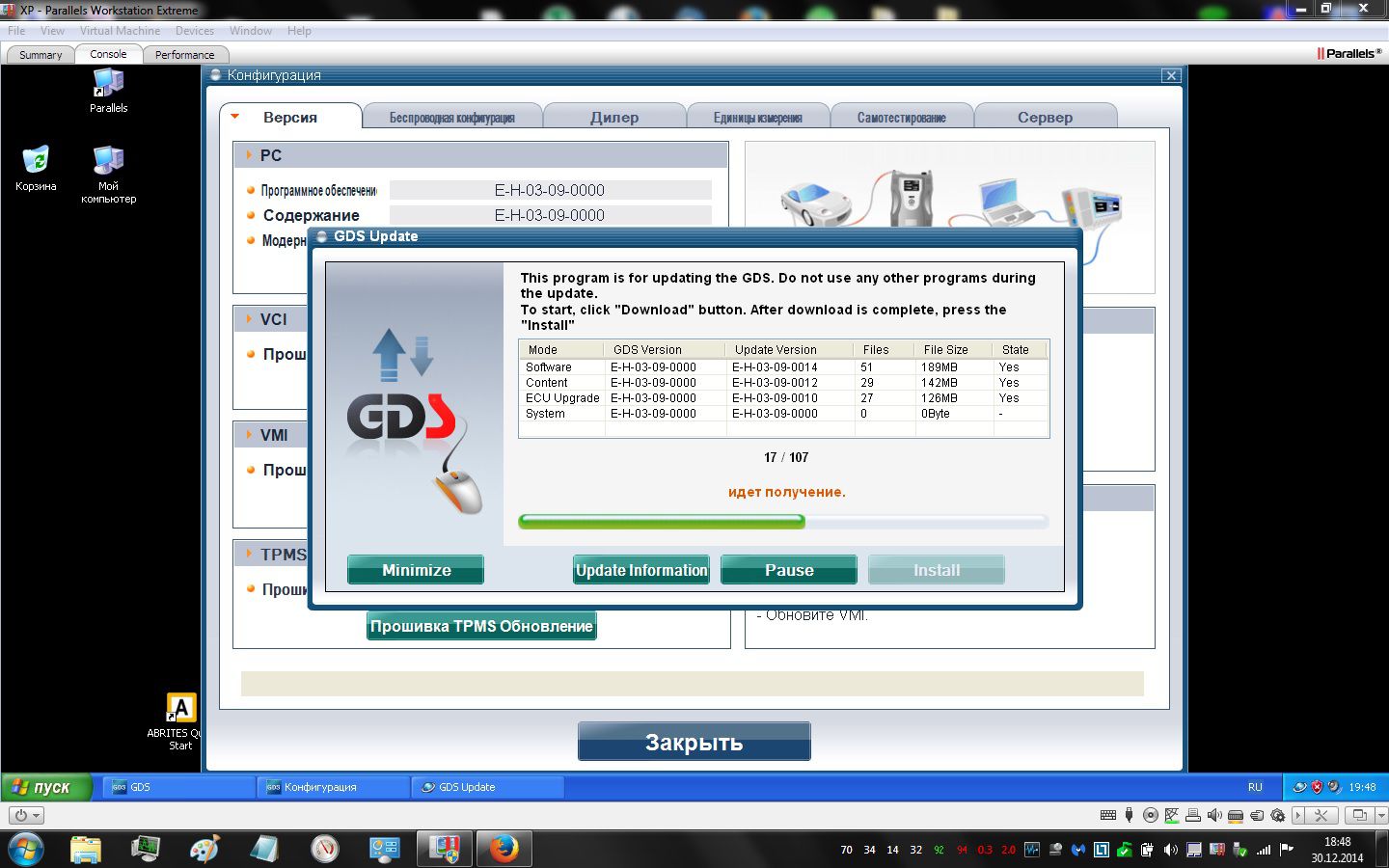This screenshot has width=1389, height=868.
Task: Switch to Конфигурация in XP taskbar
Action: (333, 787)
